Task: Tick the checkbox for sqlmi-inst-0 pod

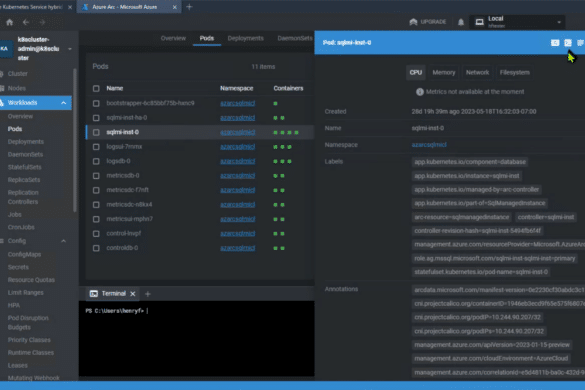Action: 96,132
